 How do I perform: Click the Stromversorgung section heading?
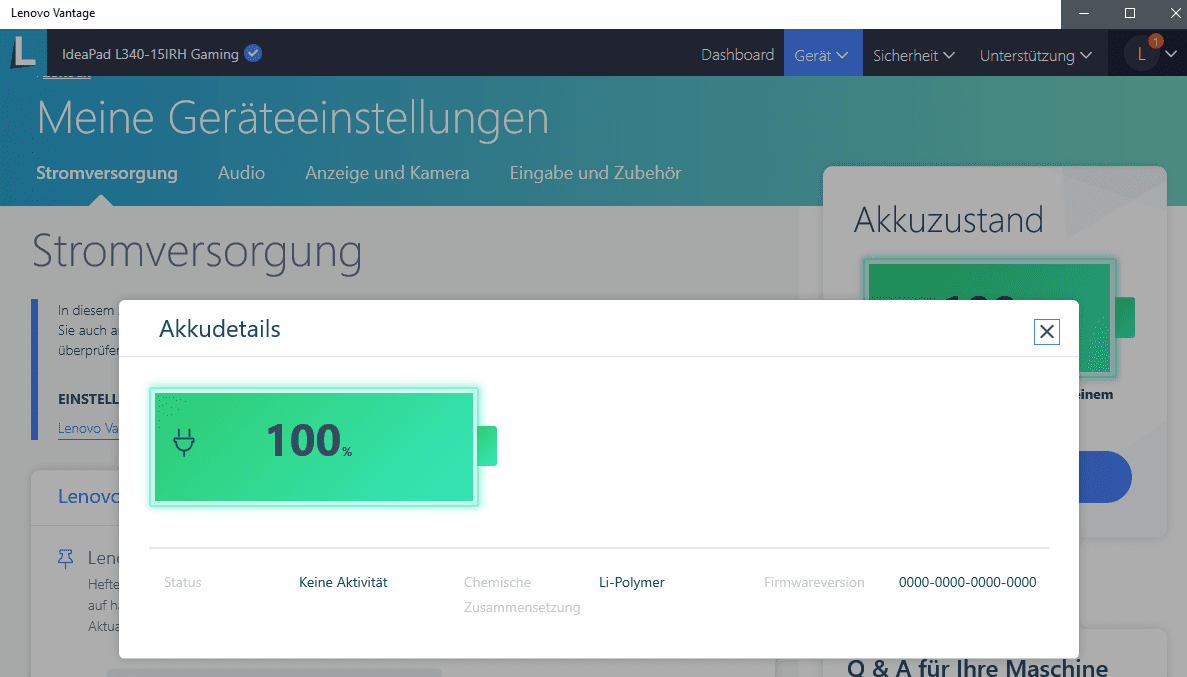(197, 251)
